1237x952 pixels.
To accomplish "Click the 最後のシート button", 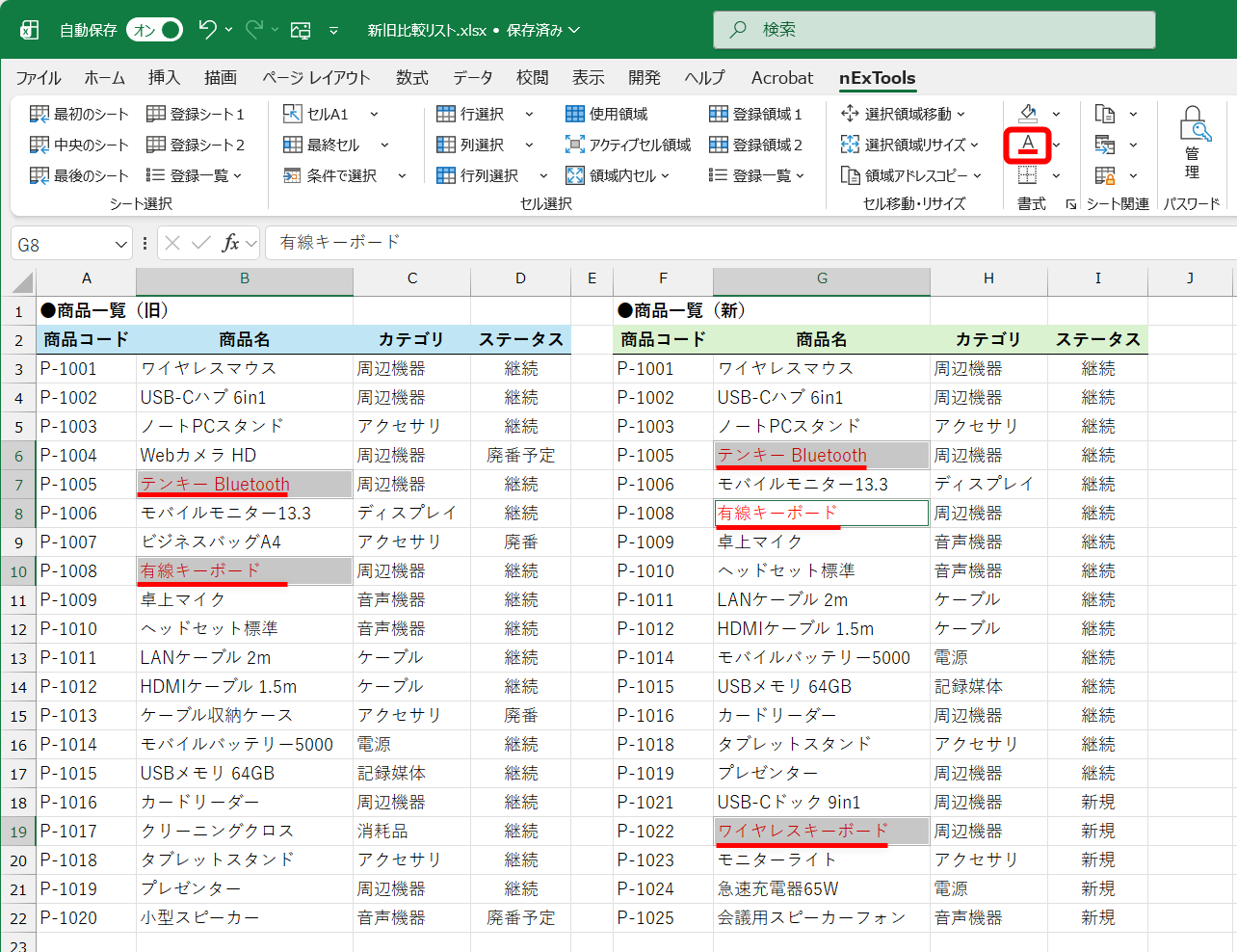I will (79, 175).
